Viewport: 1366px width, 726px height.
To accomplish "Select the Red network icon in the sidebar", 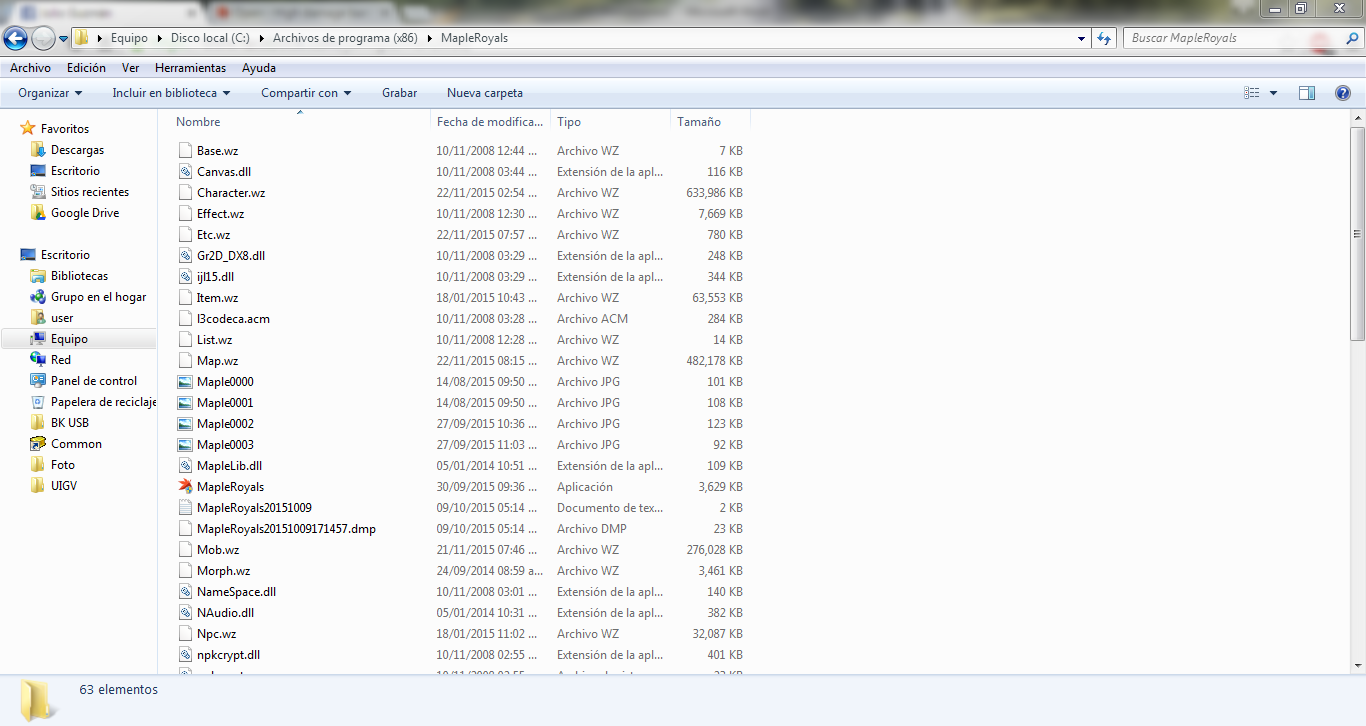I will coord(38,360).
